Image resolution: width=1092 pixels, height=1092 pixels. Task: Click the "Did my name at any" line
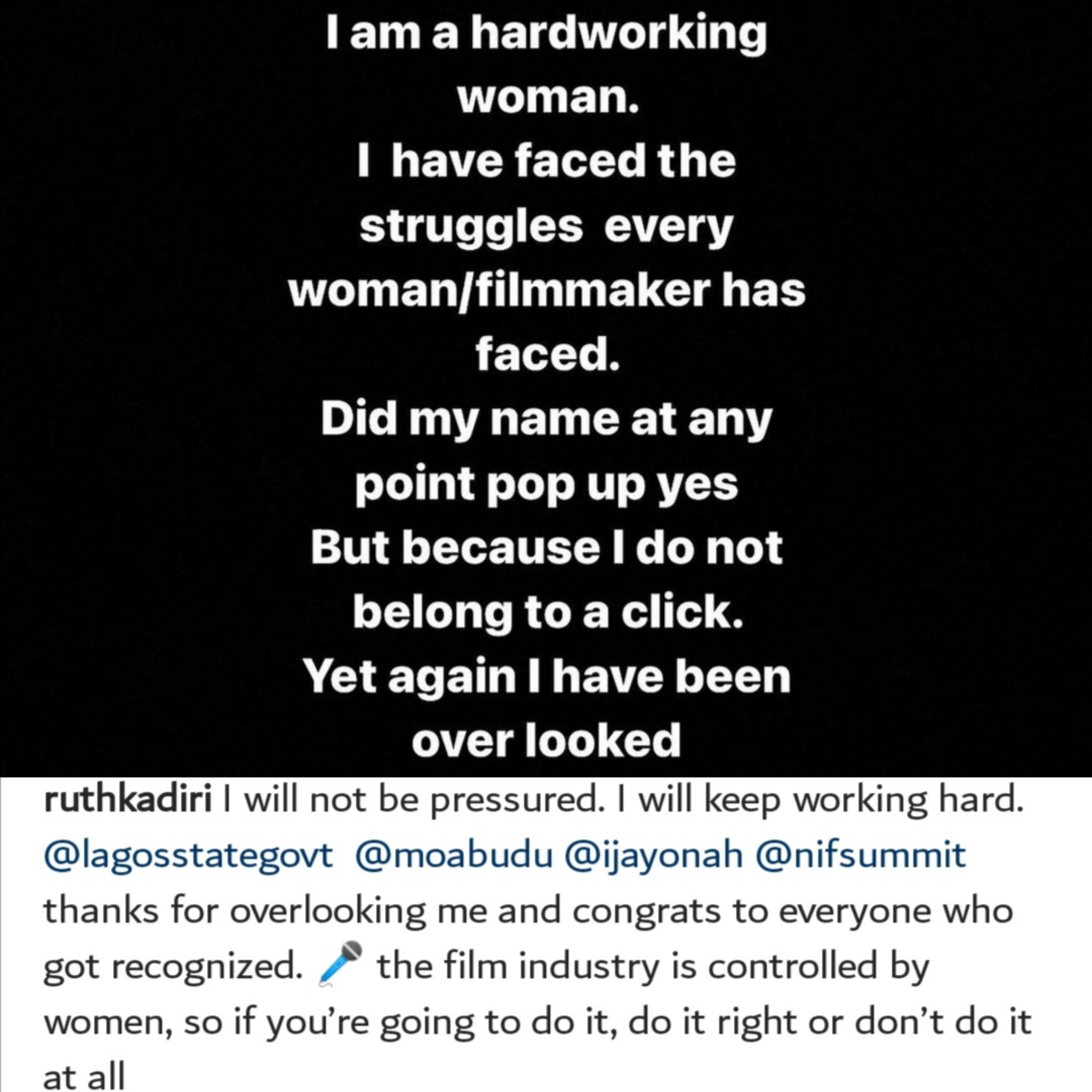coord(546,420)
